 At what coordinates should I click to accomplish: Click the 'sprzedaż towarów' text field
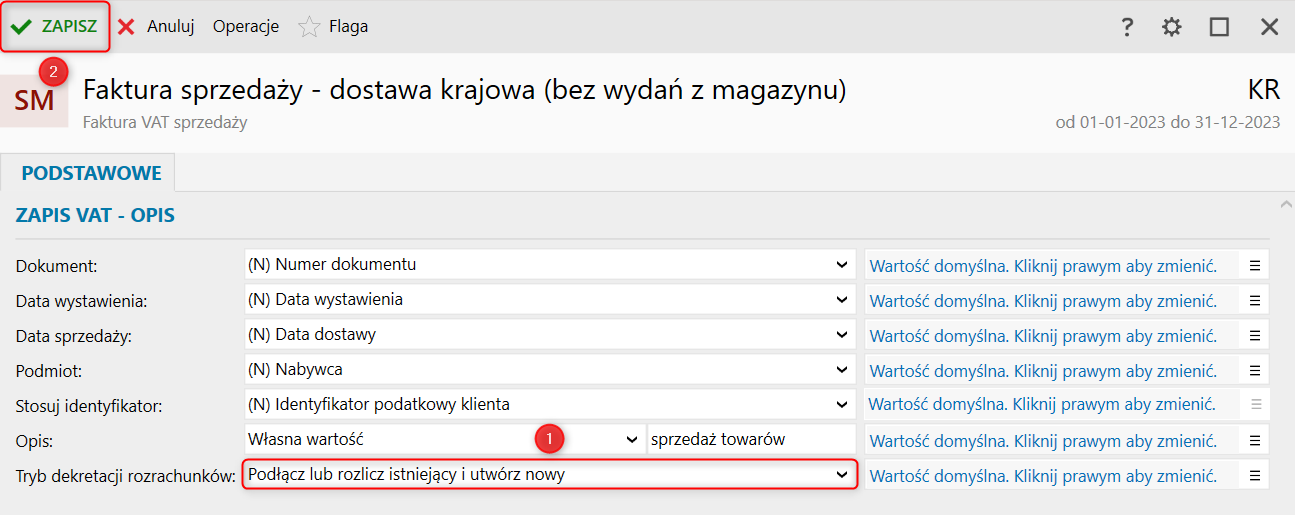point(752,440)
